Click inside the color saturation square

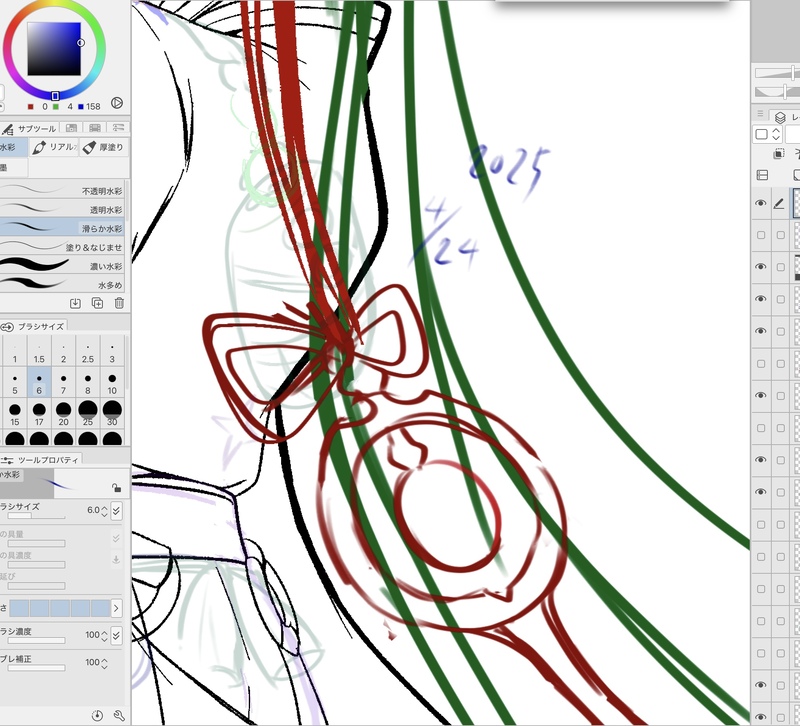click(54, 49)
